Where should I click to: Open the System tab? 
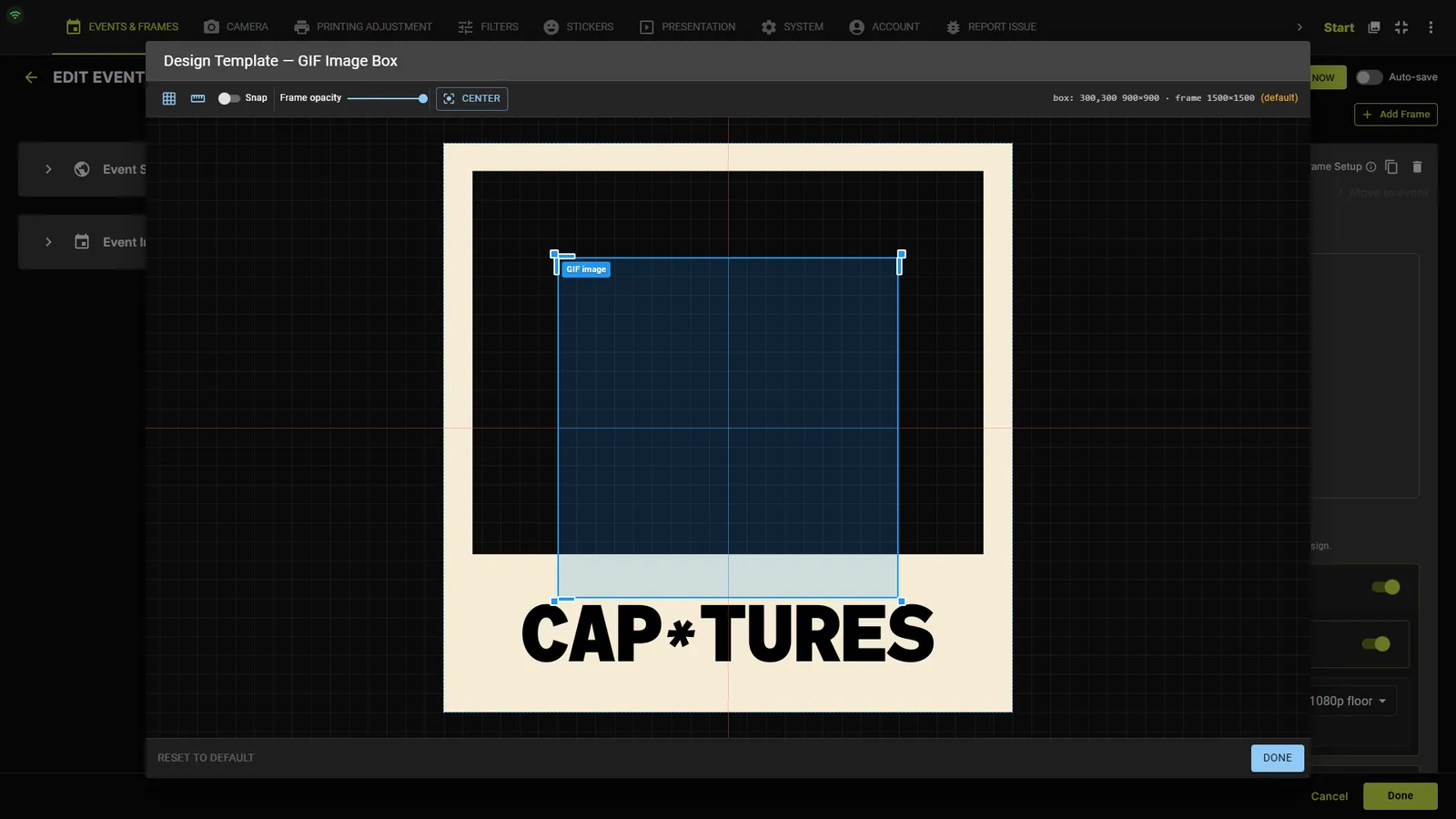pos(792,27)
